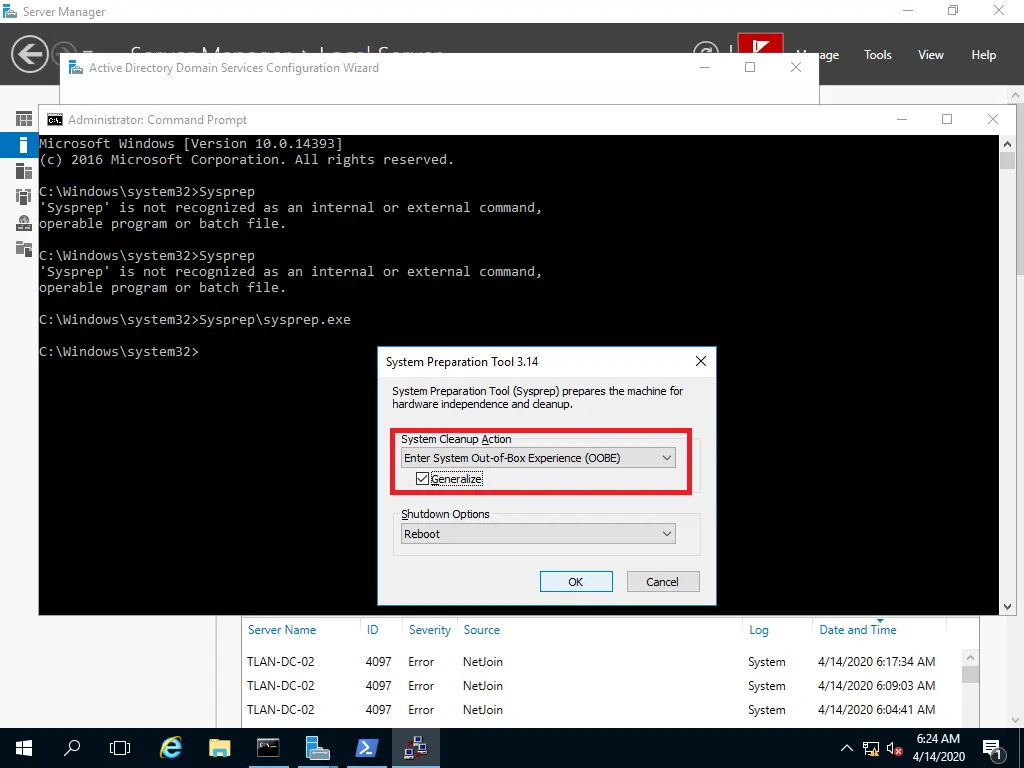
Task: Click down arrow of Command Prompt scrollbar
Action: (x=1007, y=607)
